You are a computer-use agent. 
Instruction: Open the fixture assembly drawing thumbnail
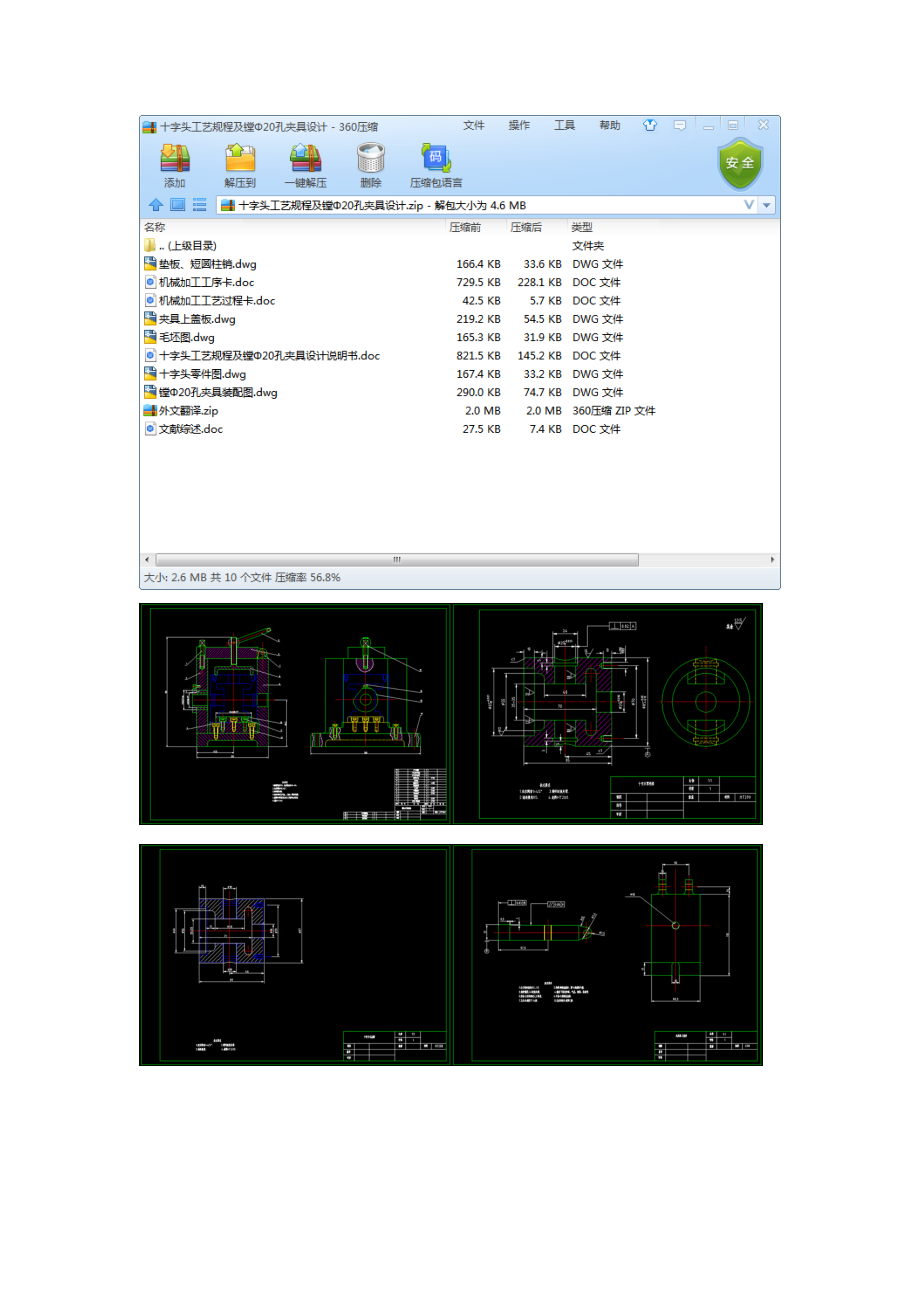pyautogui.click(x=295, y=714)
